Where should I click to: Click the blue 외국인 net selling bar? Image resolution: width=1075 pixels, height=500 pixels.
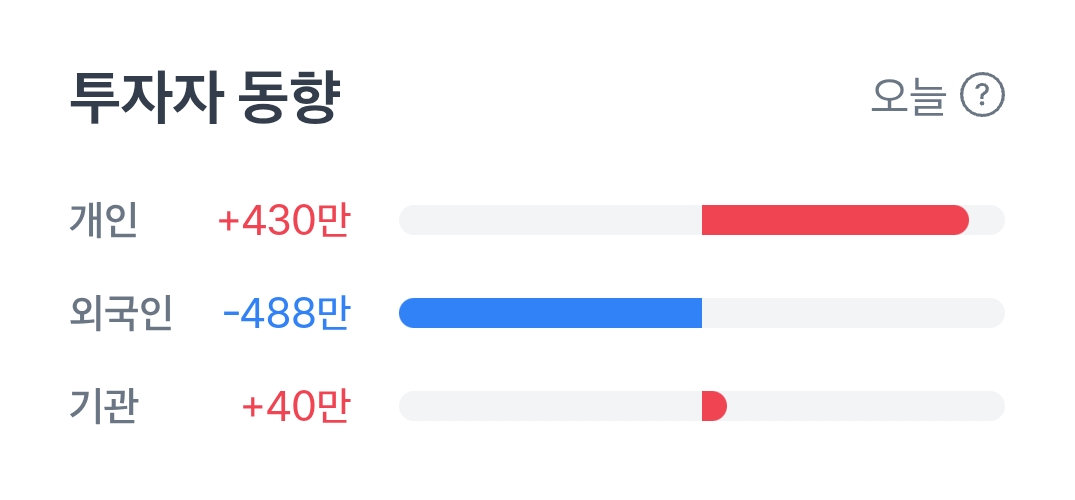pyautogui.click(x=551, y=313)
